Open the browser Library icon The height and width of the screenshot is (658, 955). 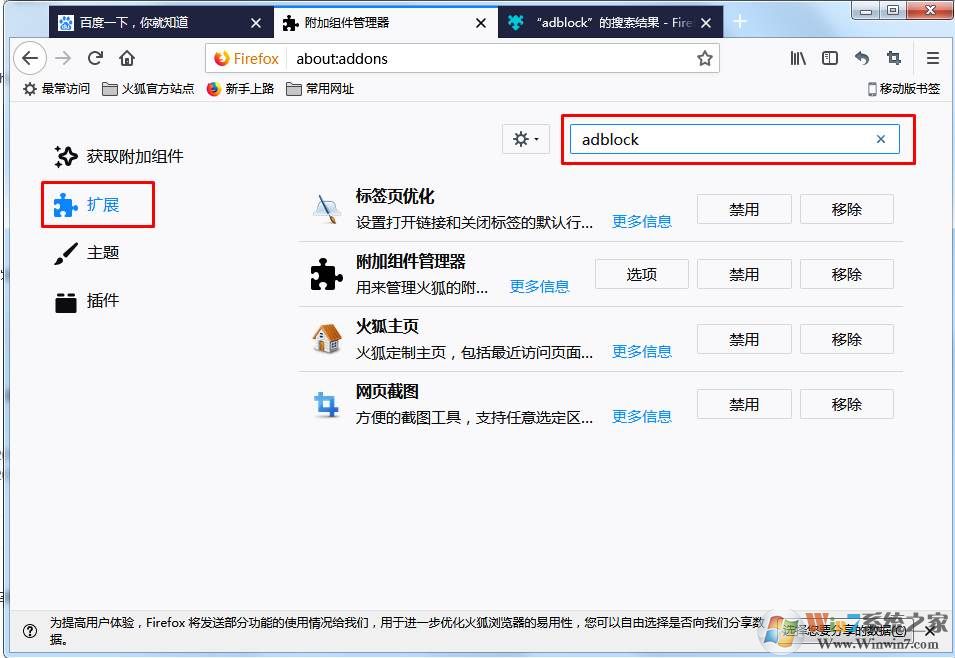pyautogui.click(x=797, y=58)
